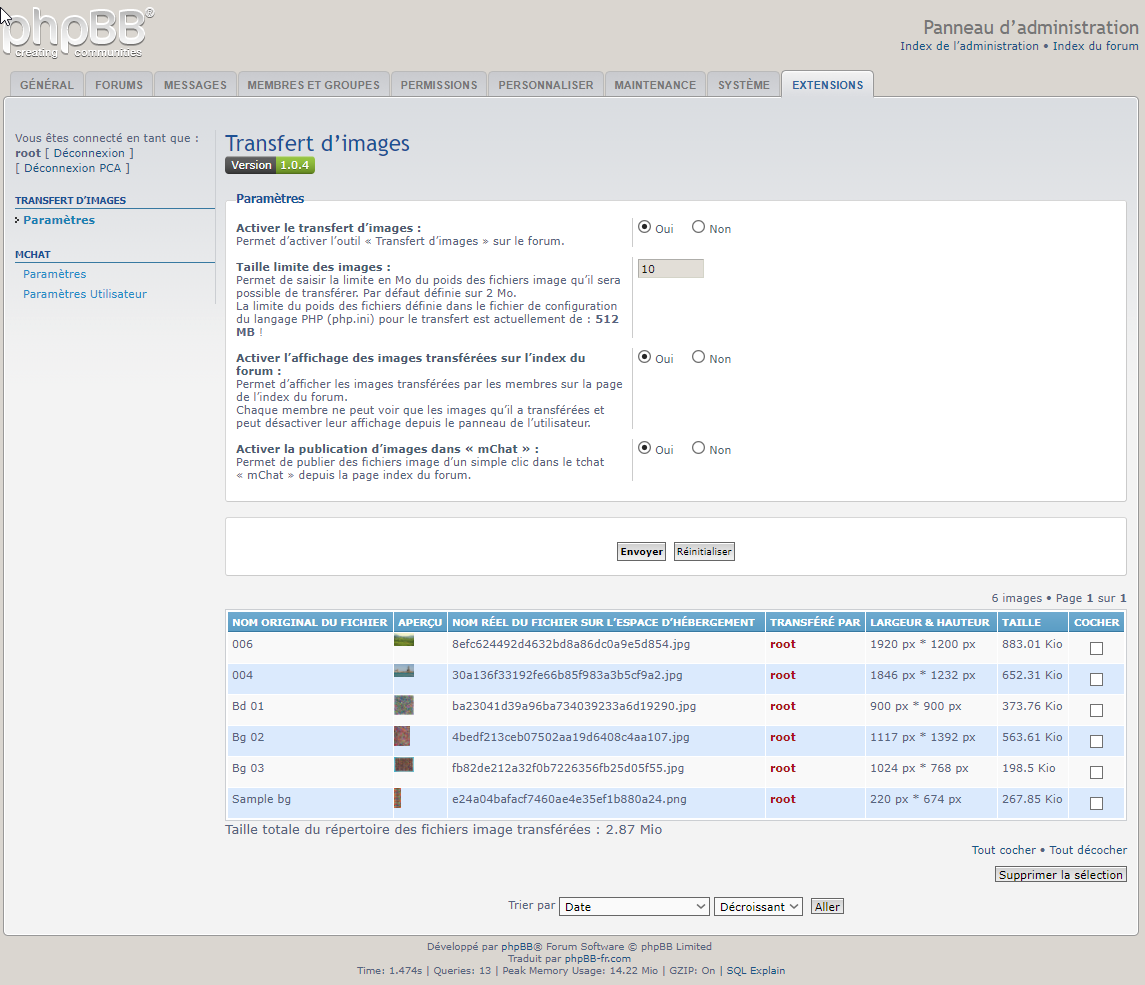Open the Permissions tab
Viewport: 1145px width, 985px height.
[439, 85]
